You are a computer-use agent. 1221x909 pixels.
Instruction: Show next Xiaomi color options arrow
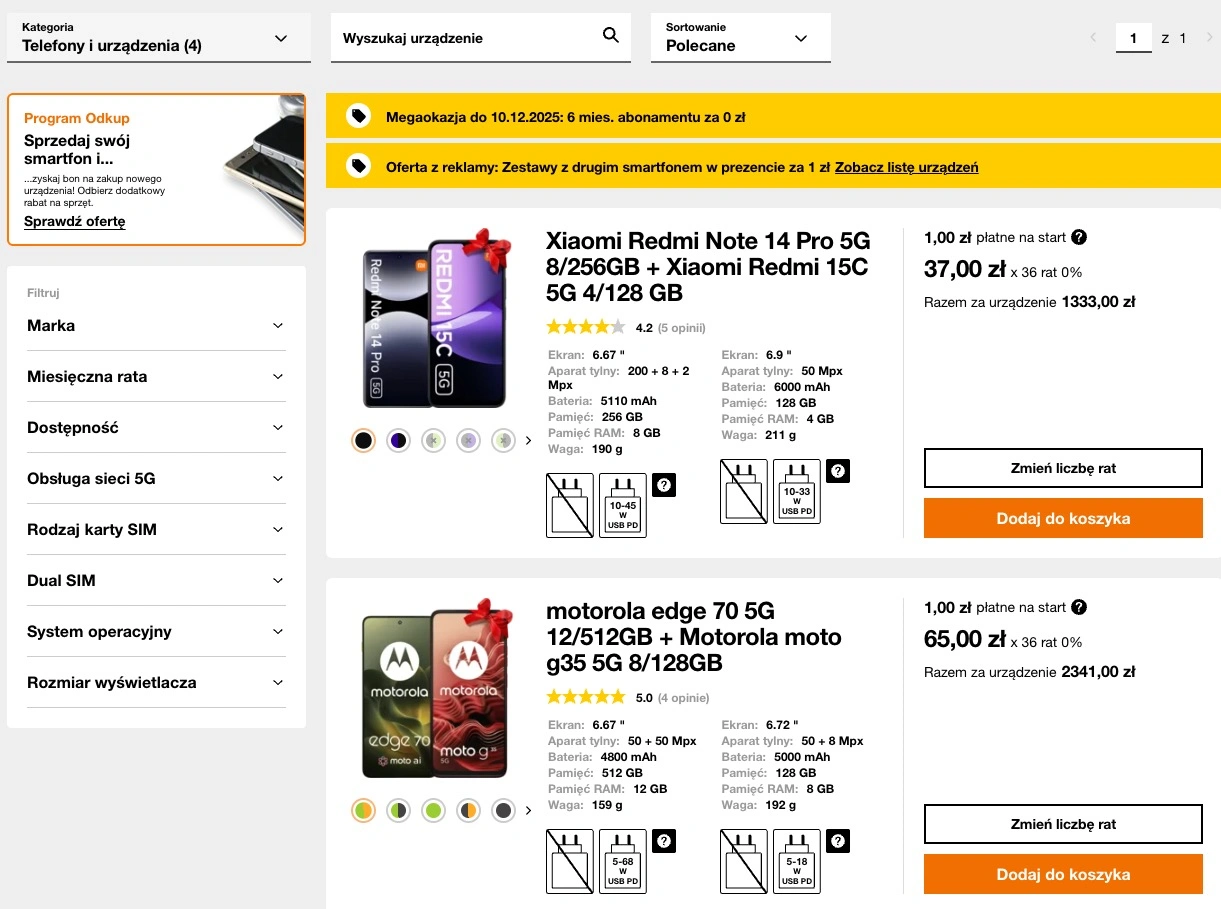529,440
